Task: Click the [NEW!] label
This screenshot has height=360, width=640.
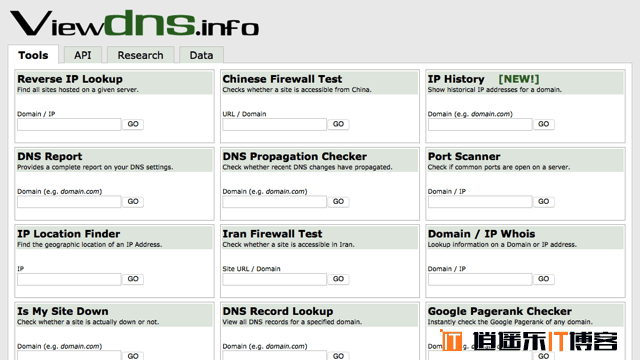Action: point(519,79)
